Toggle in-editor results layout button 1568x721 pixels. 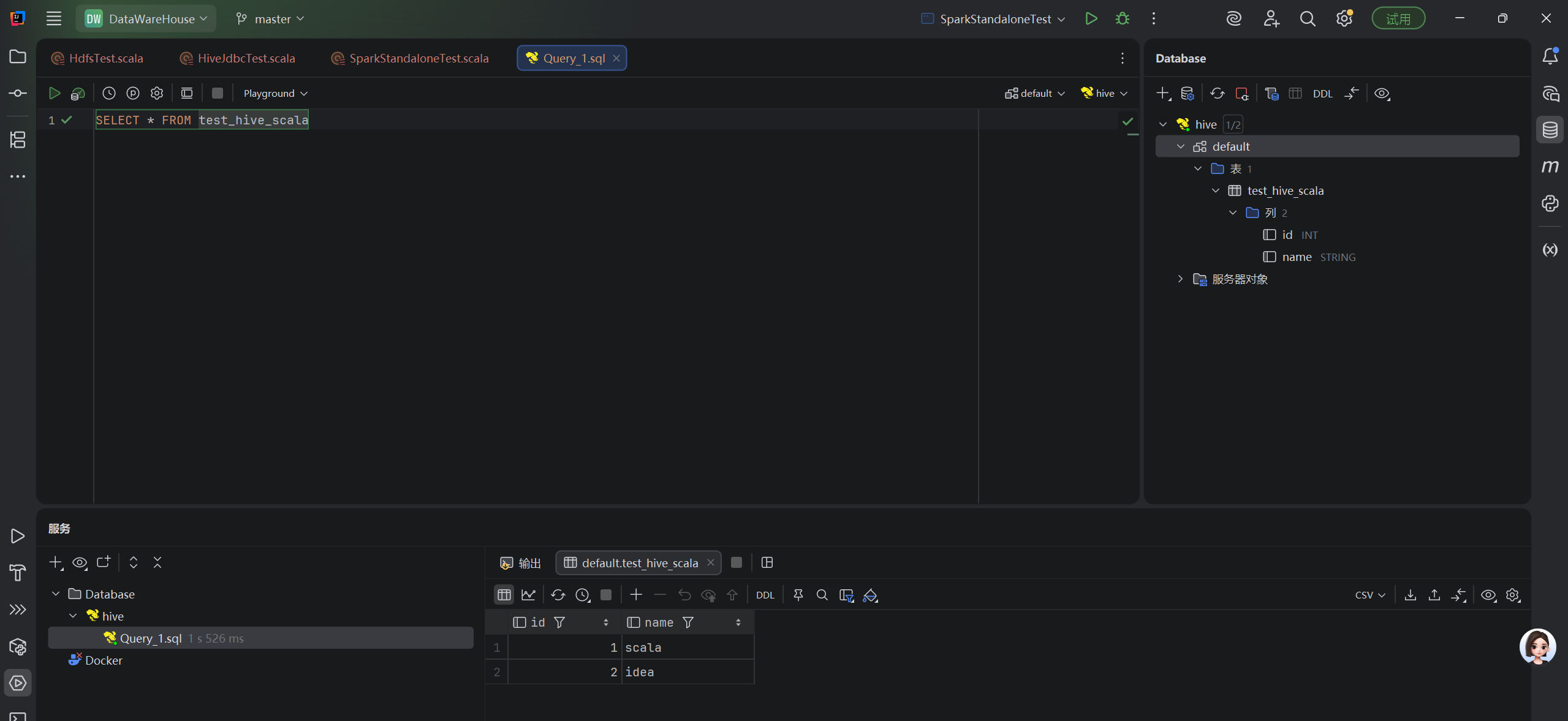(x=187, y=93)
